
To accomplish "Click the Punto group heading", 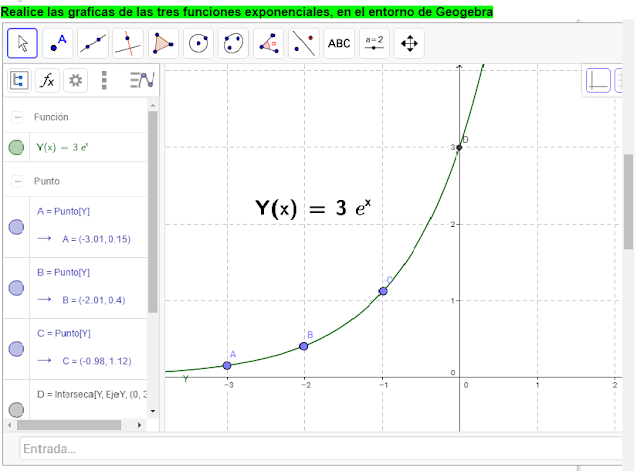I will tap(47, 181).
